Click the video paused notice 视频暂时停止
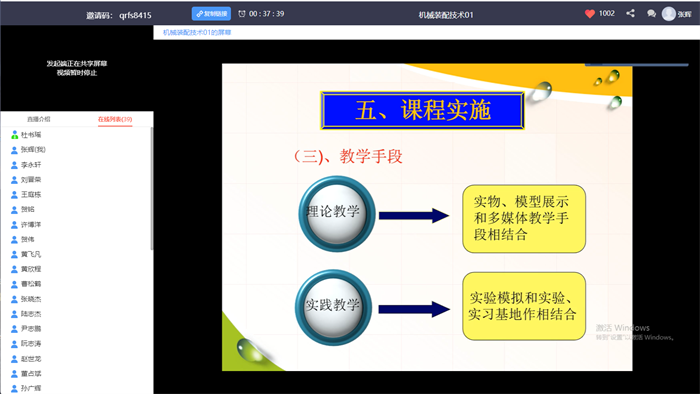 [77, 73]
